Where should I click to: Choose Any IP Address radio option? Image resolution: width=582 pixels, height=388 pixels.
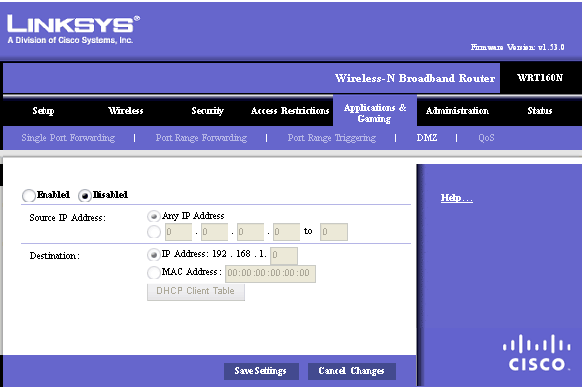coord(153,216)
